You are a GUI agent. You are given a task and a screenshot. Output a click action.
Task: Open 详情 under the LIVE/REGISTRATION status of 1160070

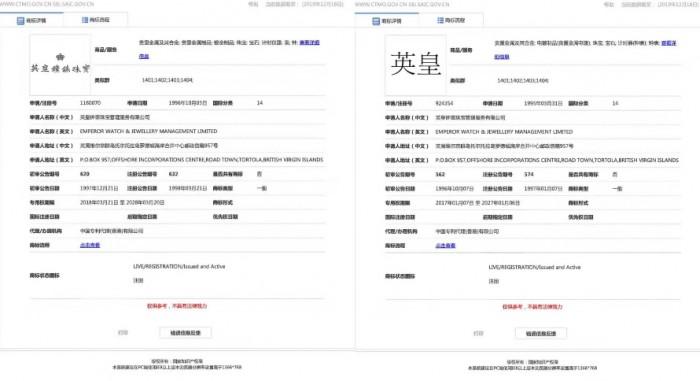138,281
